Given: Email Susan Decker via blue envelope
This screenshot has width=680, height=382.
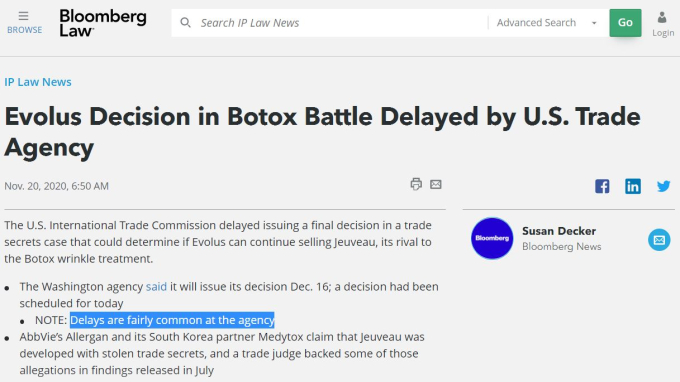Looking at the screenshot, I should [659, 240].
